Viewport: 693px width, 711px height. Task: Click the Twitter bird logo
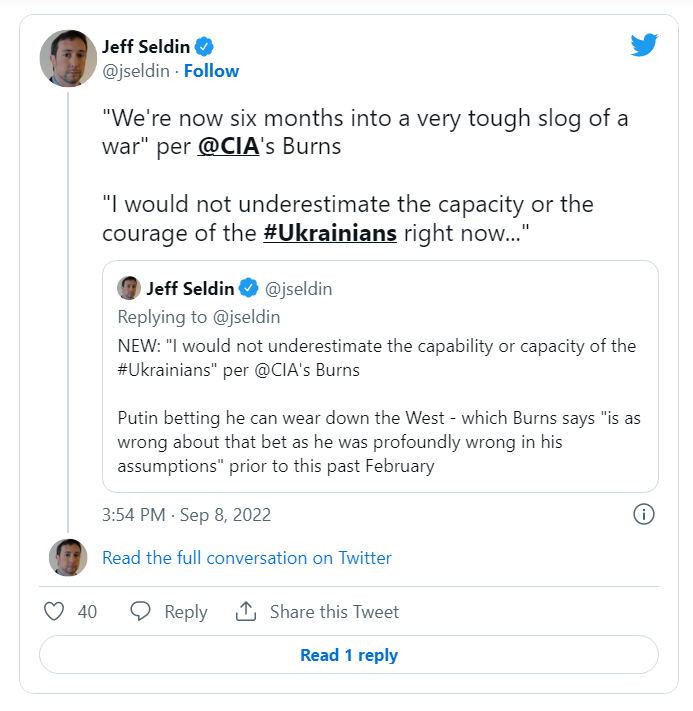(x=643, y=46)
